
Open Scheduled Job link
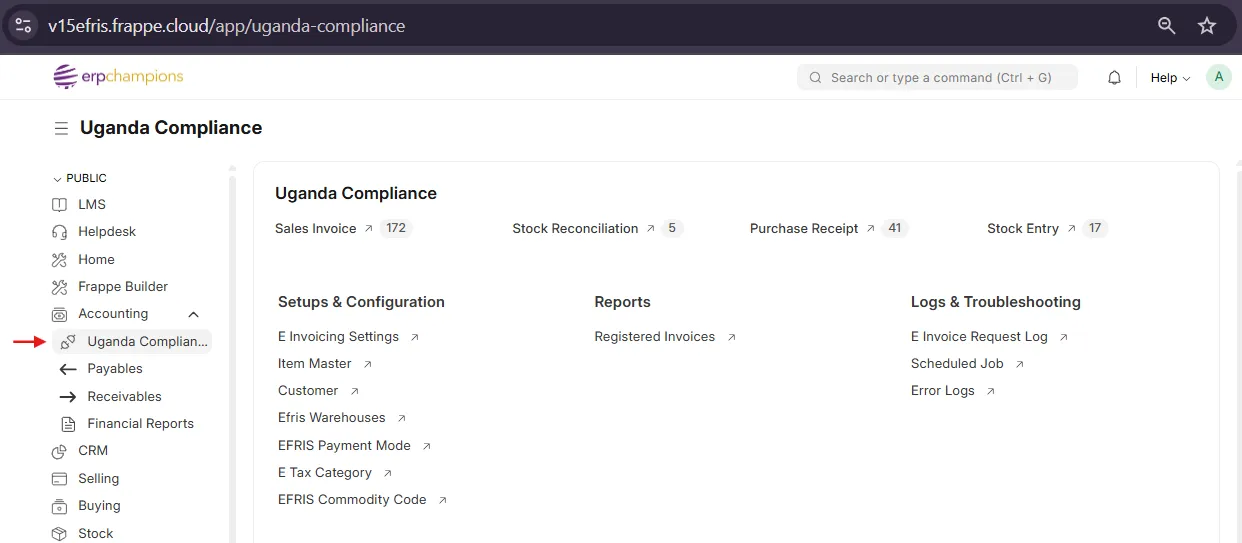pos(957,364)
